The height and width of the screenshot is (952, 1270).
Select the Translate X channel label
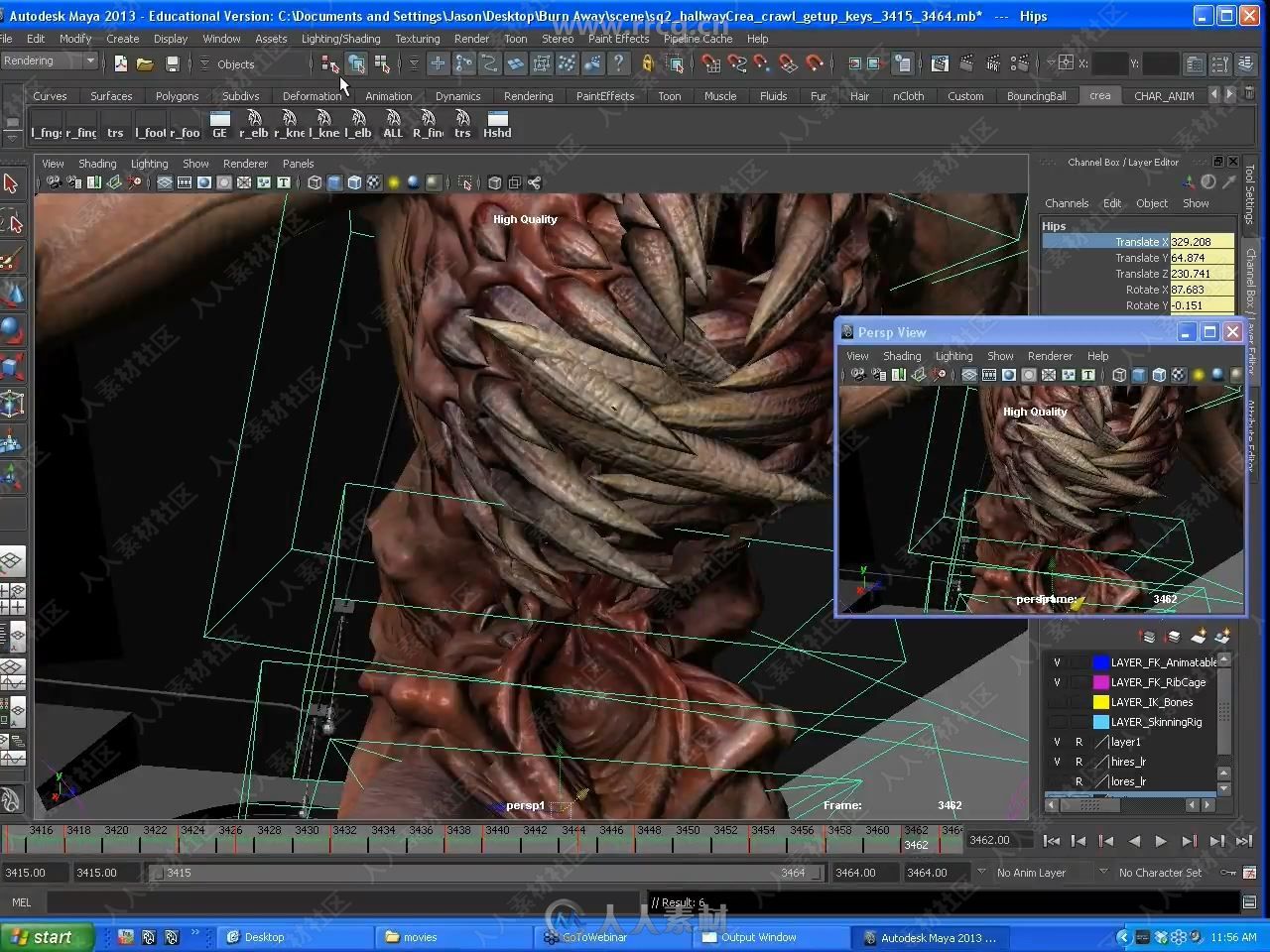coord(1141,242)
